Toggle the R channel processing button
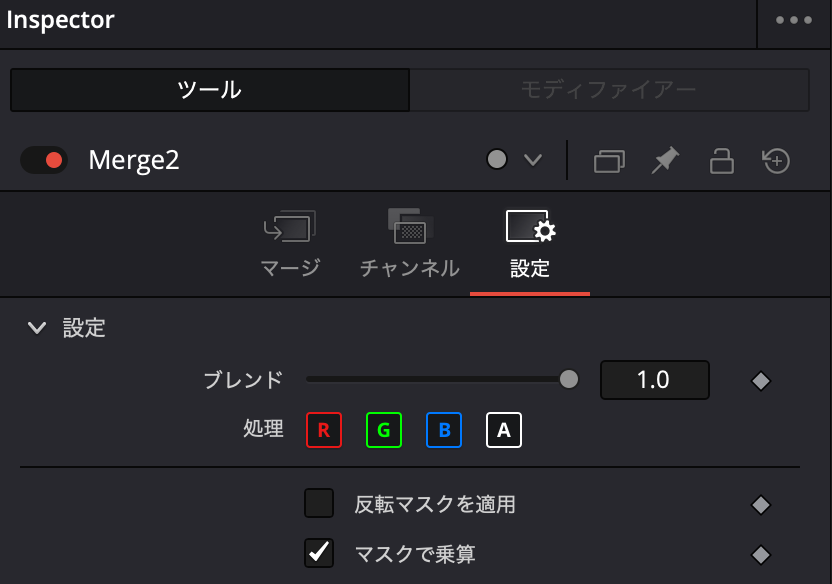The width and height of the screenshot is (832, 584). [324, 430]
